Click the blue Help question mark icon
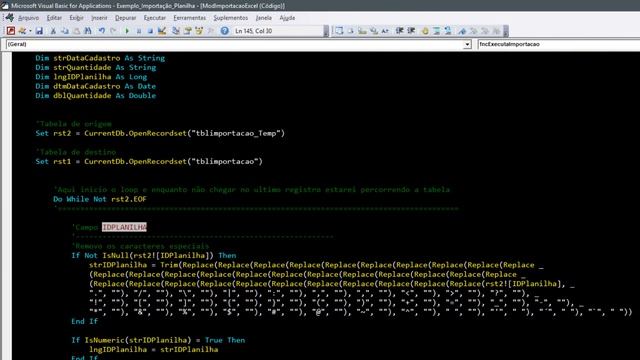This screenshot has height=360, width=640. pyautogui.click(x=224, y=31)
